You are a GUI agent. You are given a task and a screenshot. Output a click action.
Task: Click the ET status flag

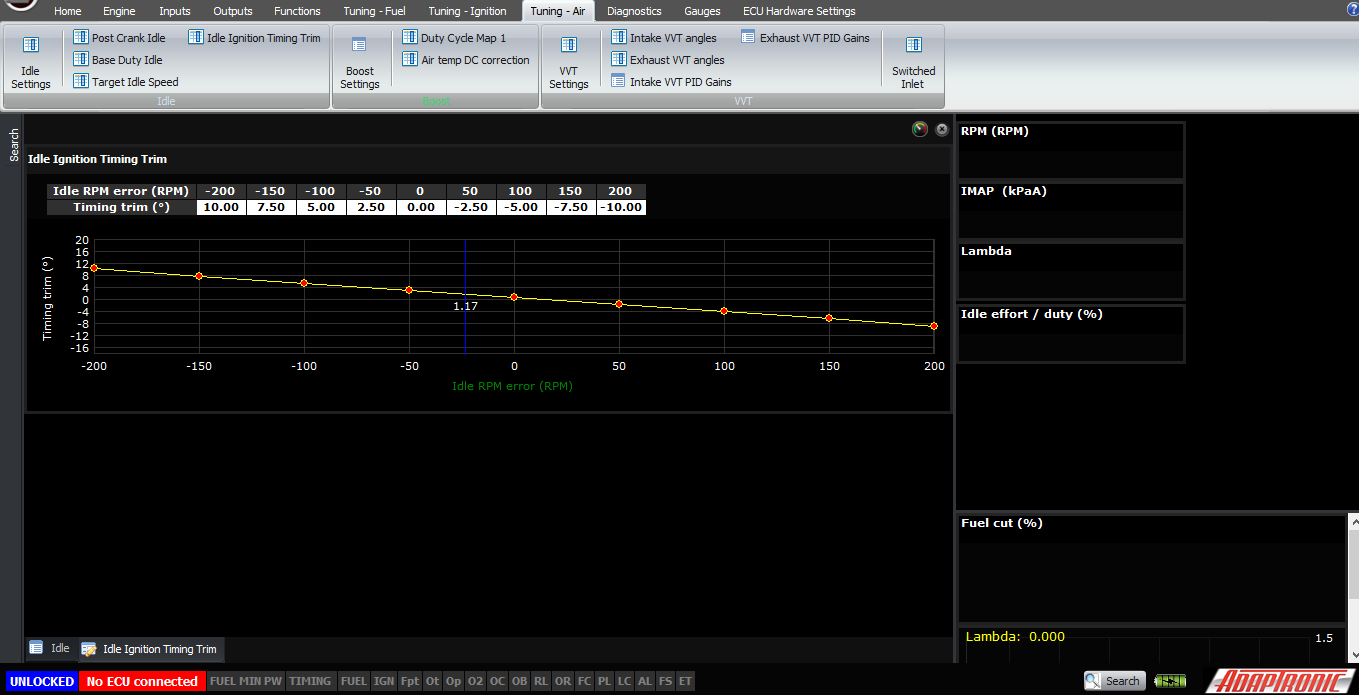click(x=685, y=681)
